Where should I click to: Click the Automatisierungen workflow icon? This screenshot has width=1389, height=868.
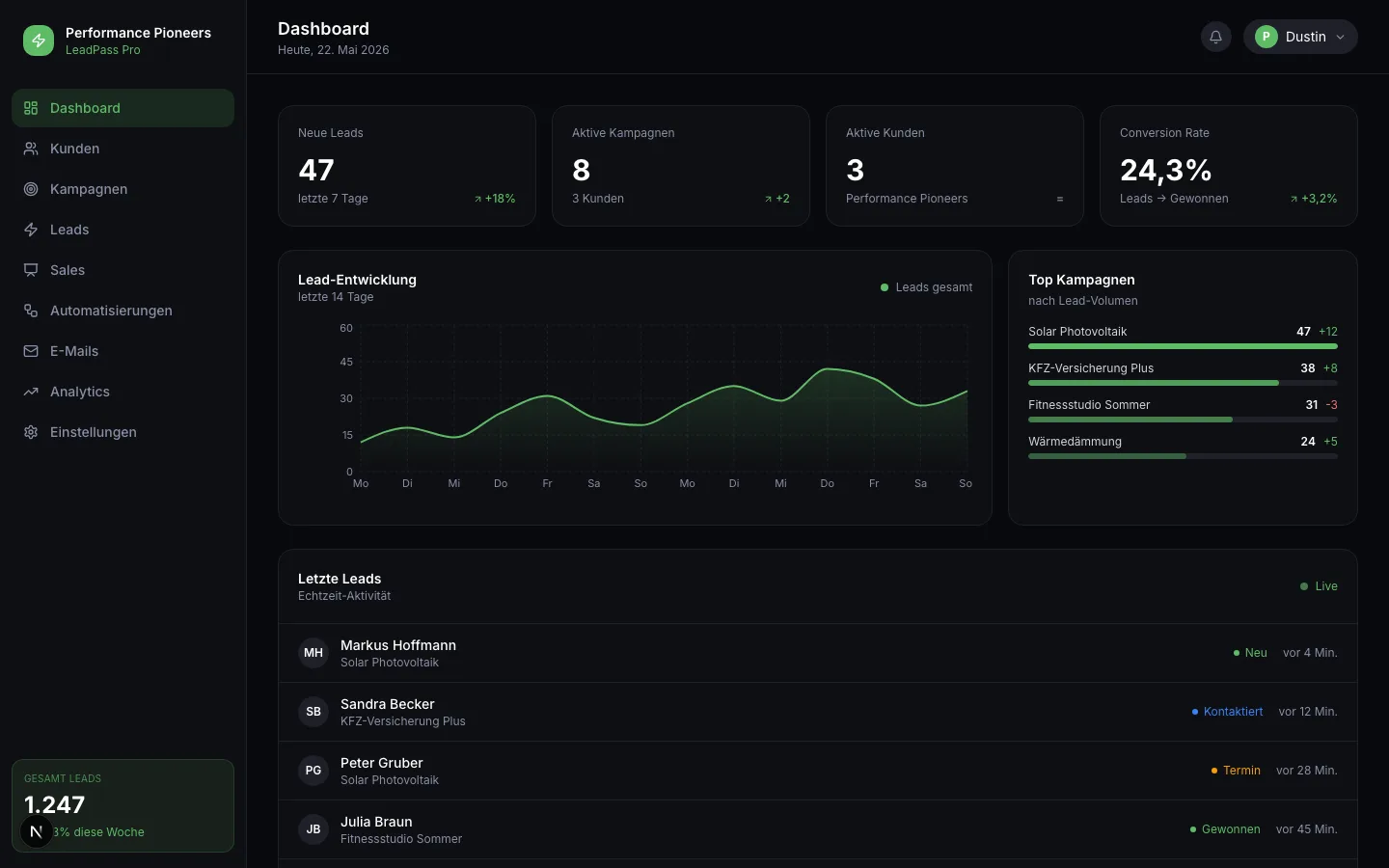tap(31, 311)
